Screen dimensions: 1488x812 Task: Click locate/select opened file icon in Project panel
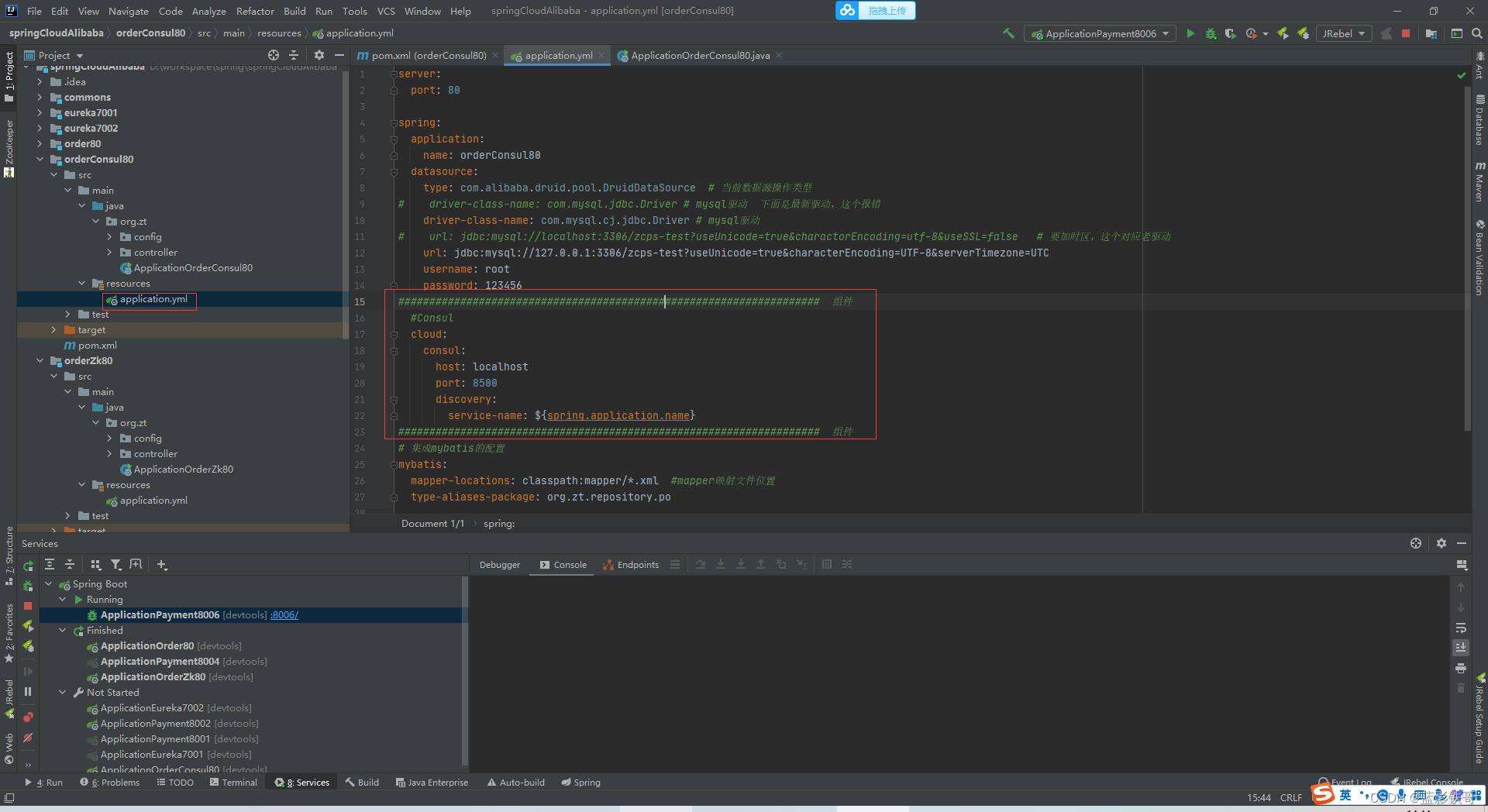click(x=274, y=55)
